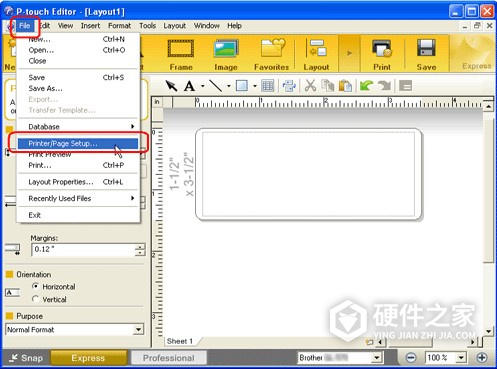This screenshot has height=369, width=497.
Task: Choose Printer/Page Setup menu item
Action: click(78, 143)
